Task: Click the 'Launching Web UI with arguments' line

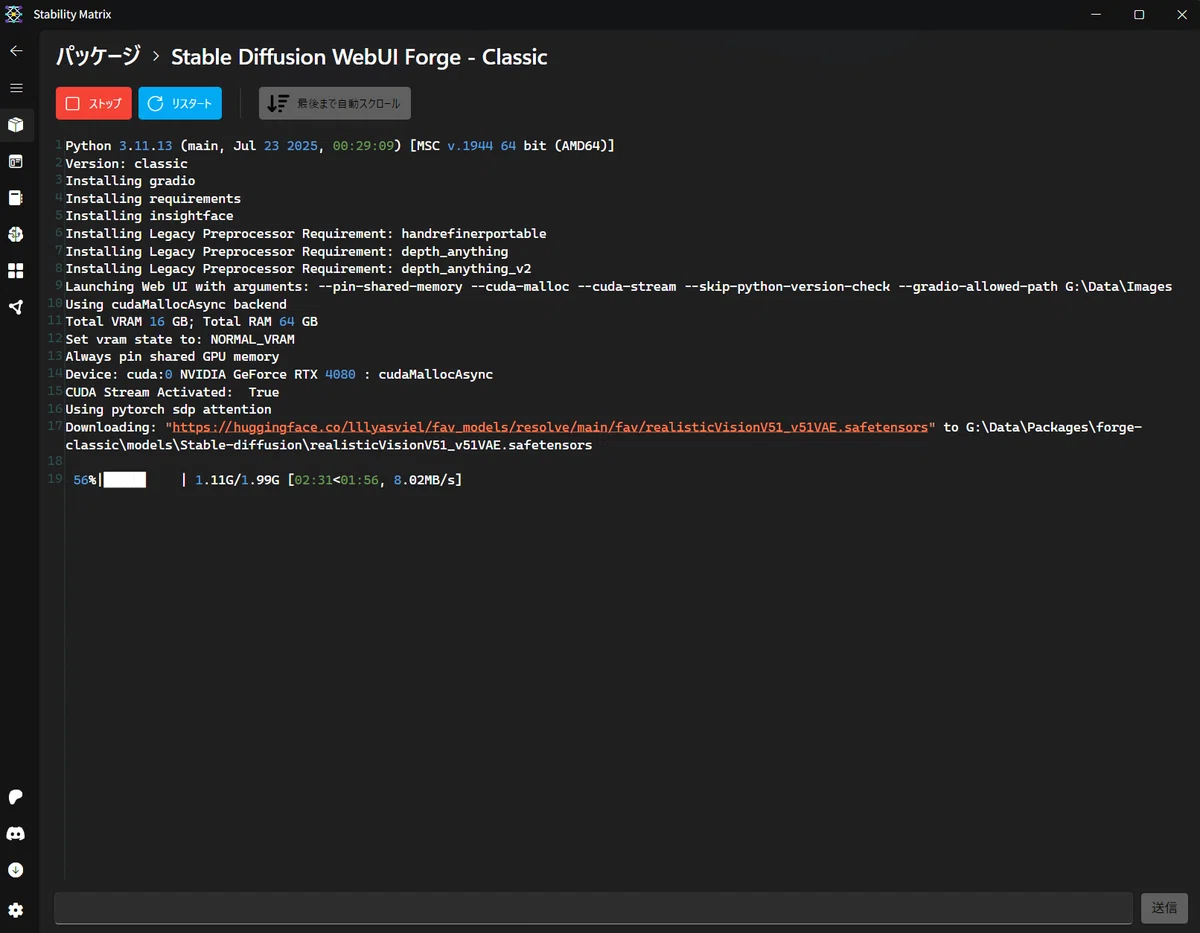Action: click(x=618, y=287)
